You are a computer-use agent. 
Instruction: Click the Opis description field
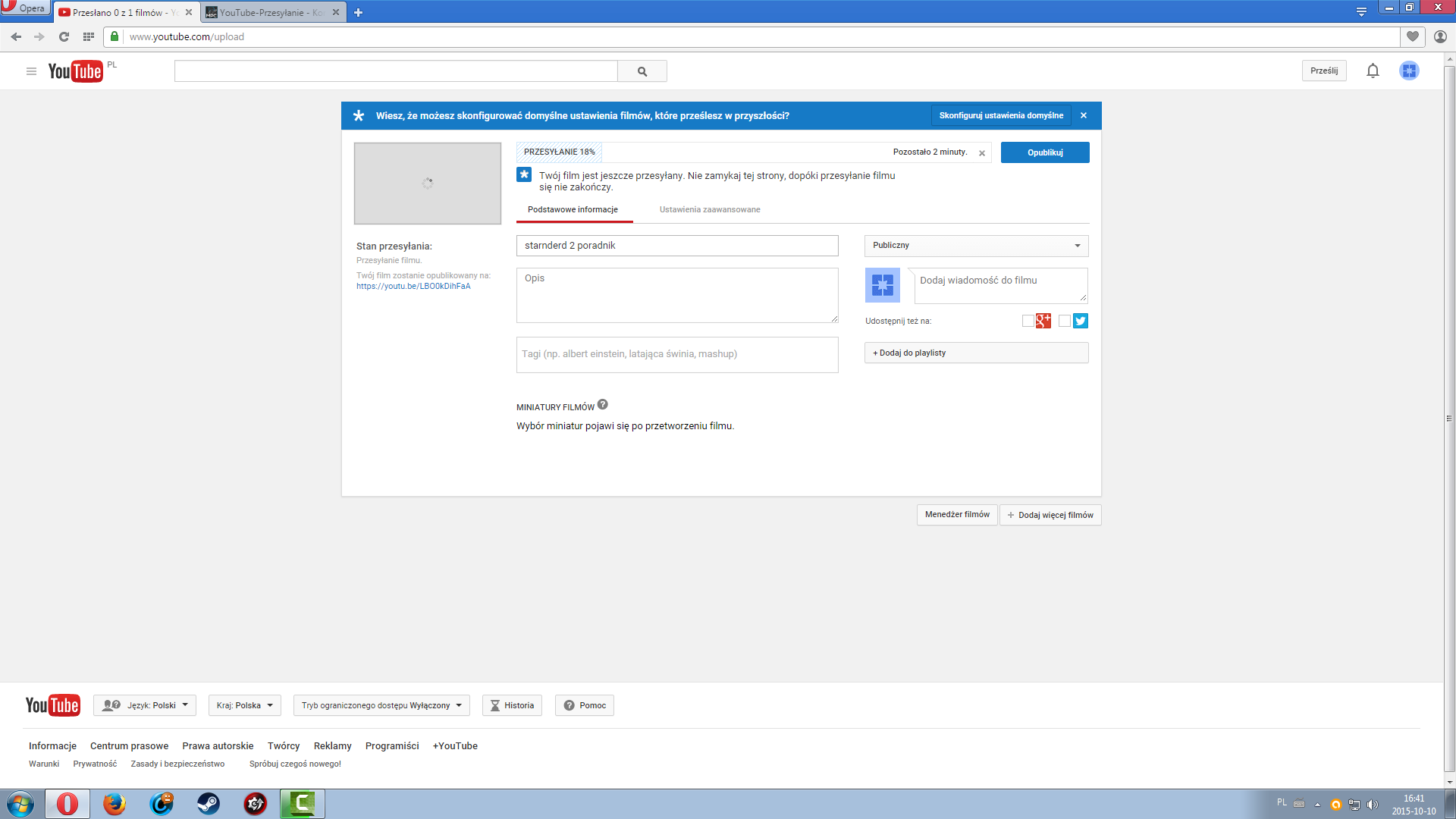(x=677, y=295)
